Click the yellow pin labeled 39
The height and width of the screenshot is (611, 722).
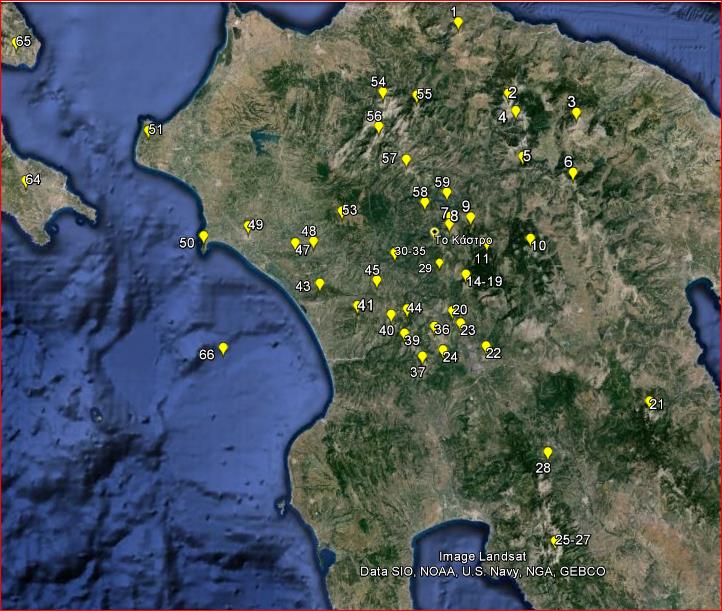[x=404, y=334]
